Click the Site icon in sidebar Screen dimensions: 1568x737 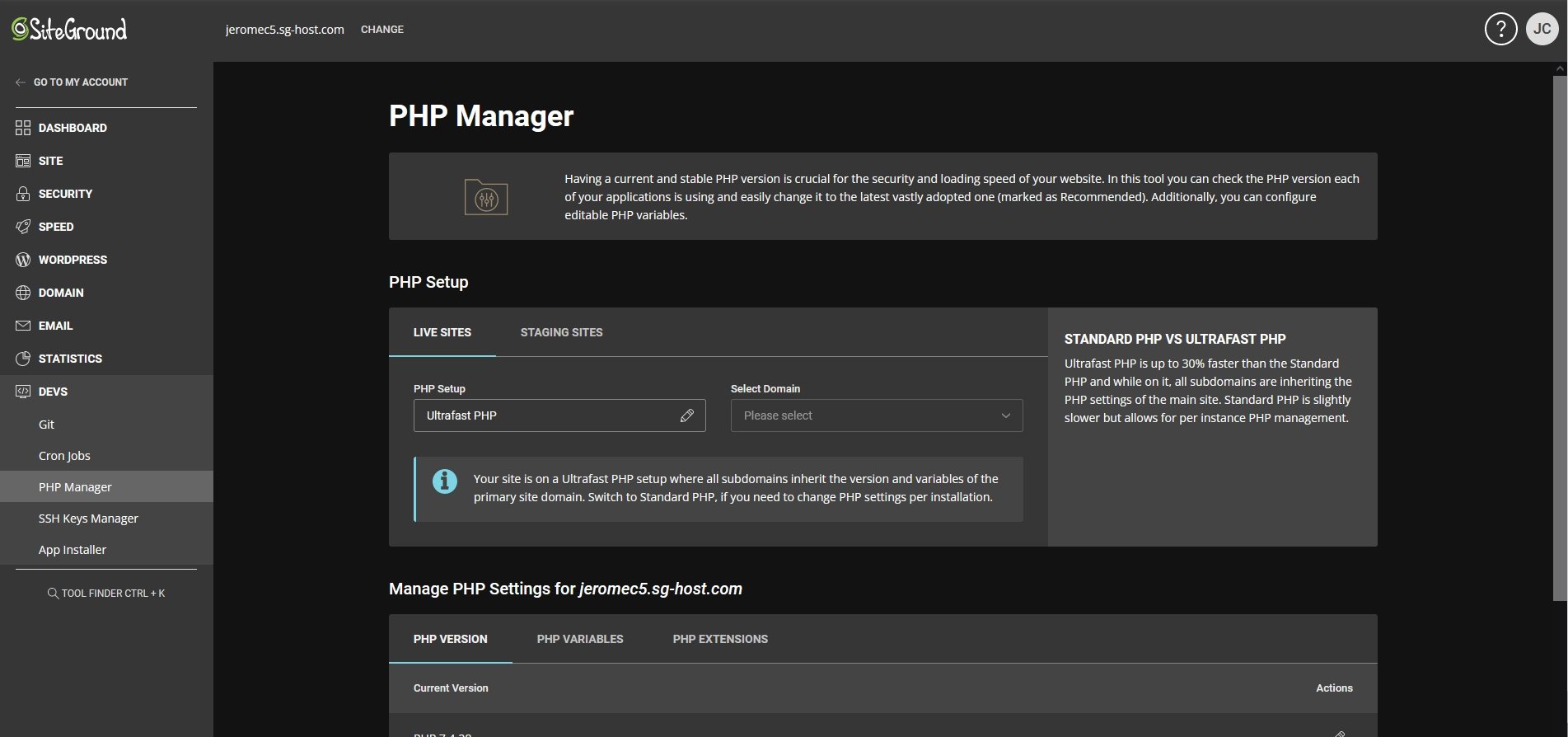click(x=23, y=161)
